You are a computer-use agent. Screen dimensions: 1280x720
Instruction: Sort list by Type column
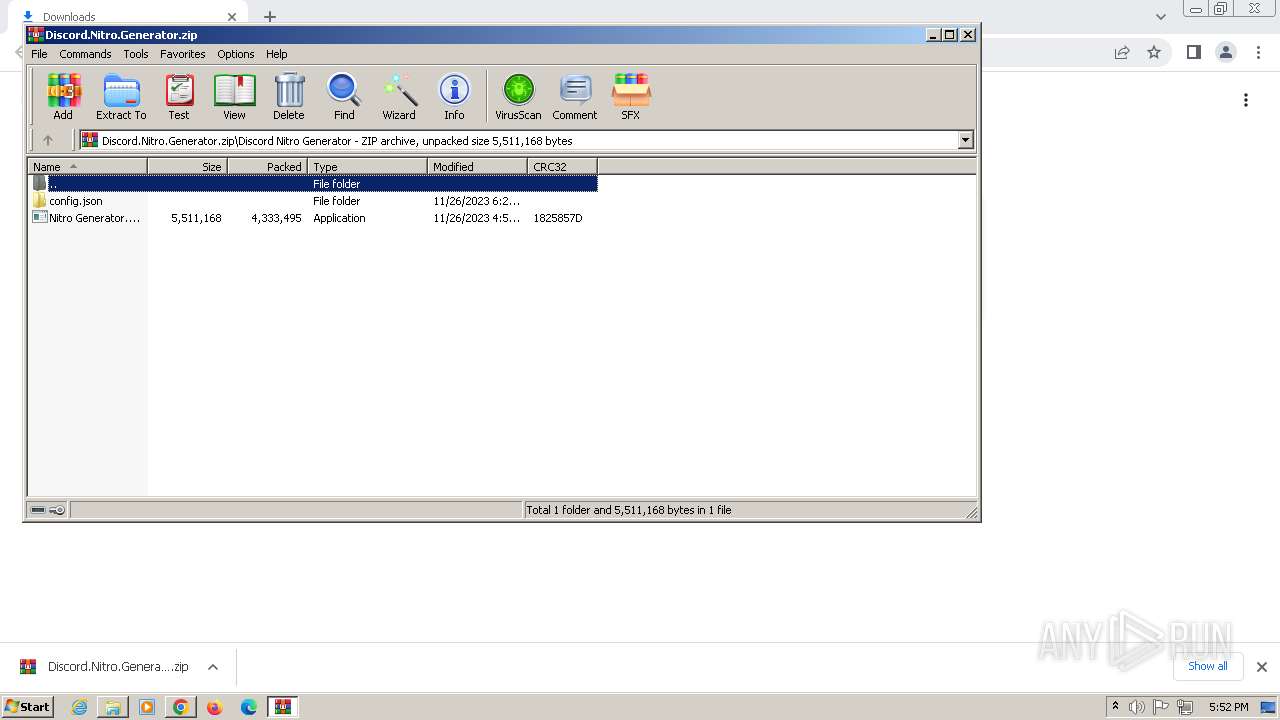coord(367,167)
